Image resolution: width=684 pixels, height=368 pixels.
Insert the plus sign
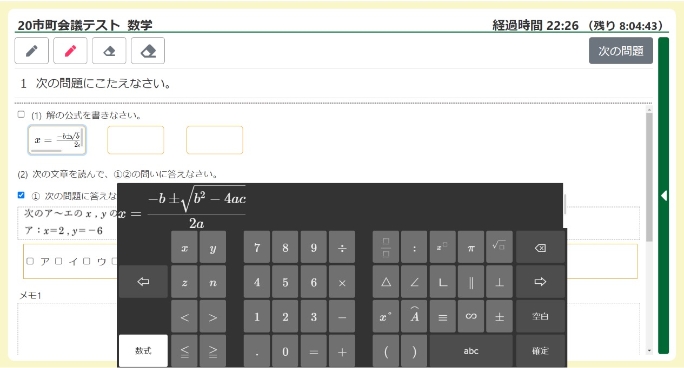342,351
